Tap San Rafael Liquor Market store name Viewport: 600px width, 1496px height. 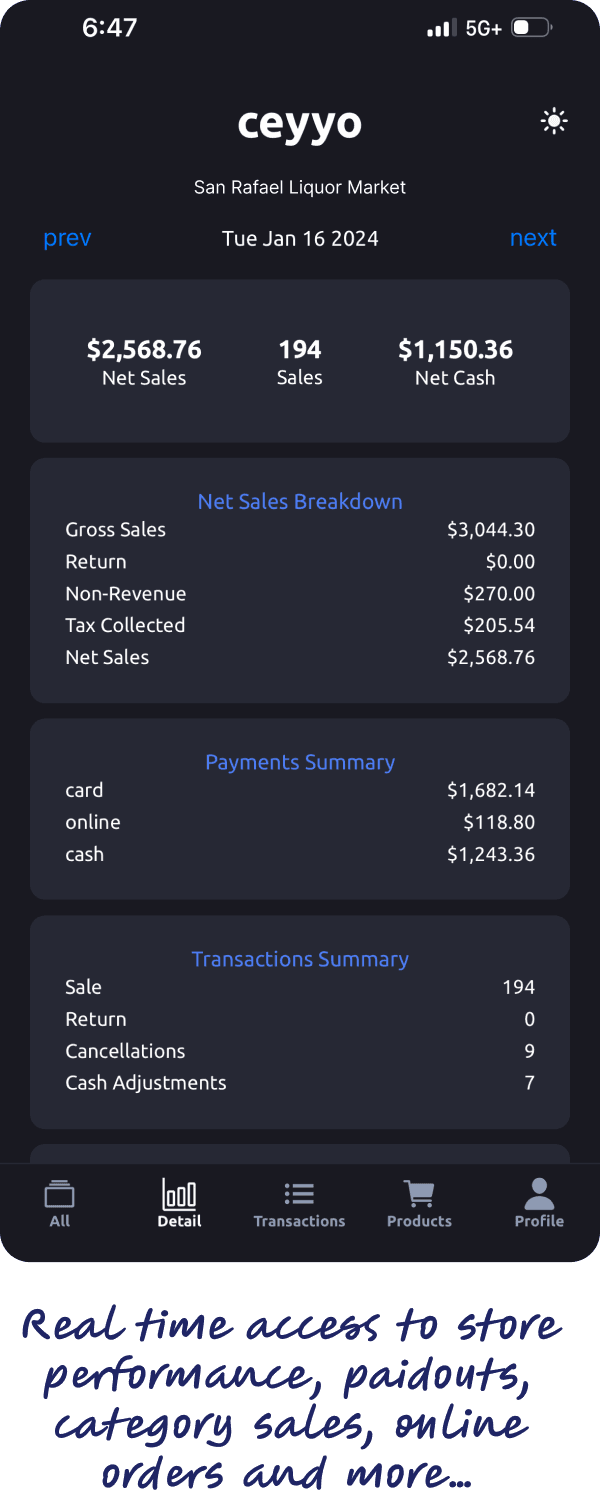[x=299, y=187]
